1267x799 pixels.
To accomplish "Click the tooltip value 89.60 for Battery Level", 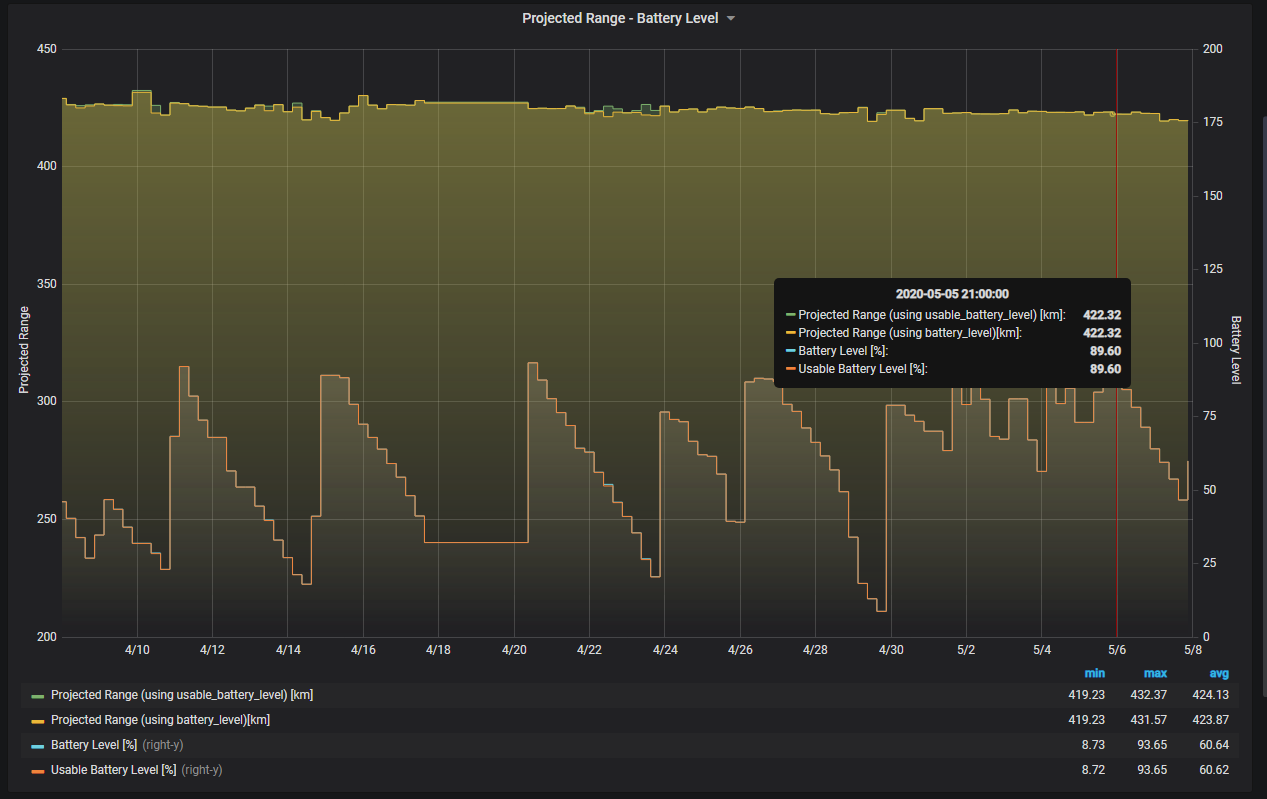I will click(1105, 351).
